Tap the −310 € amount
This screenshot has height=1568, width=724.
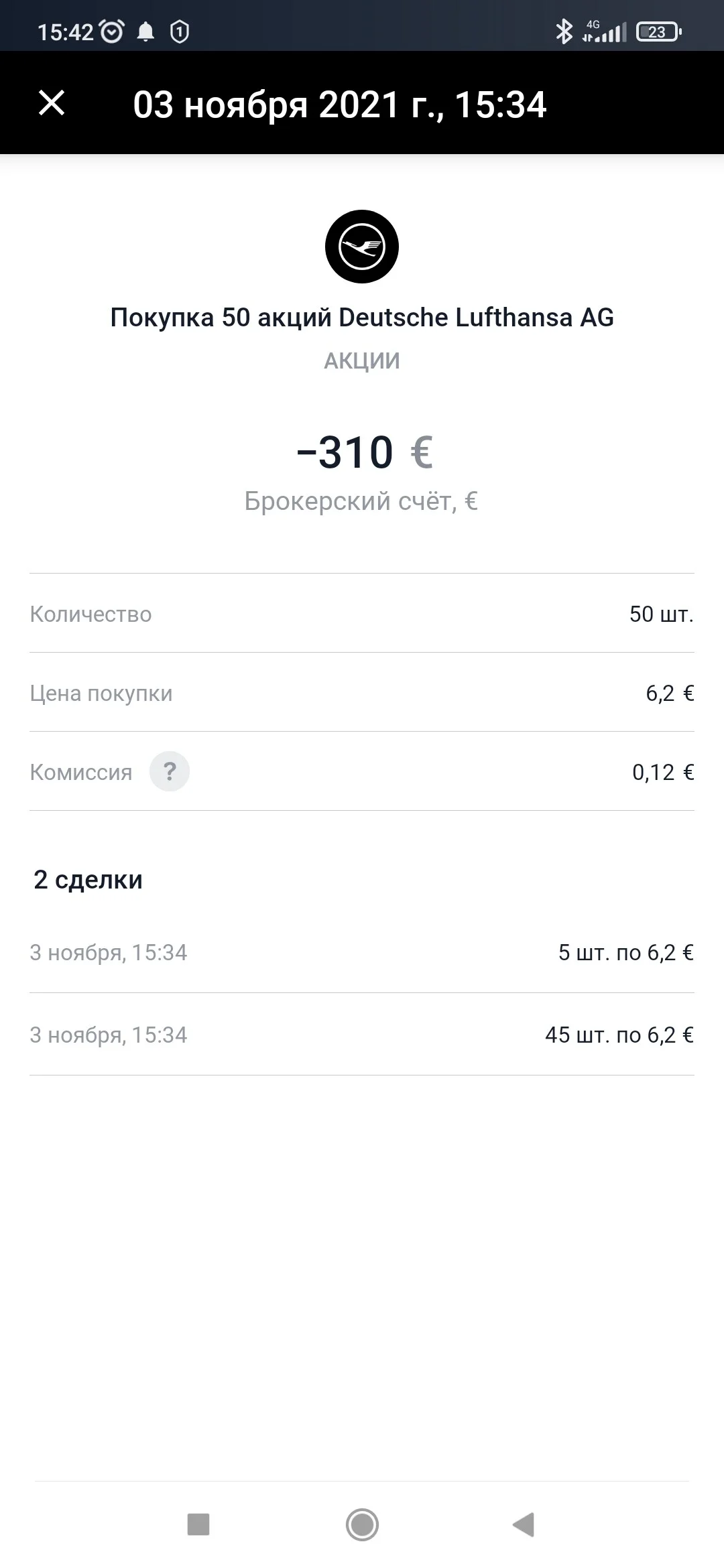coord(365,452)
